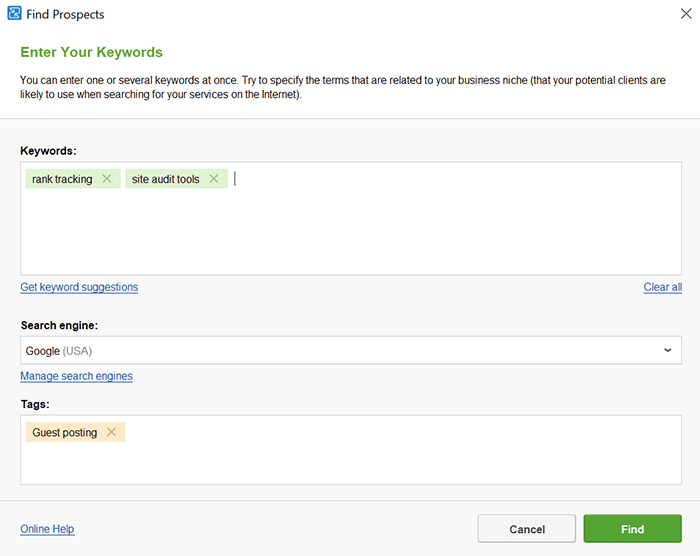Image resolution: width=700 pixels, height=556 pixels.
Task: Select the 'rank tracking' keyword text
Action: (62, 179)
